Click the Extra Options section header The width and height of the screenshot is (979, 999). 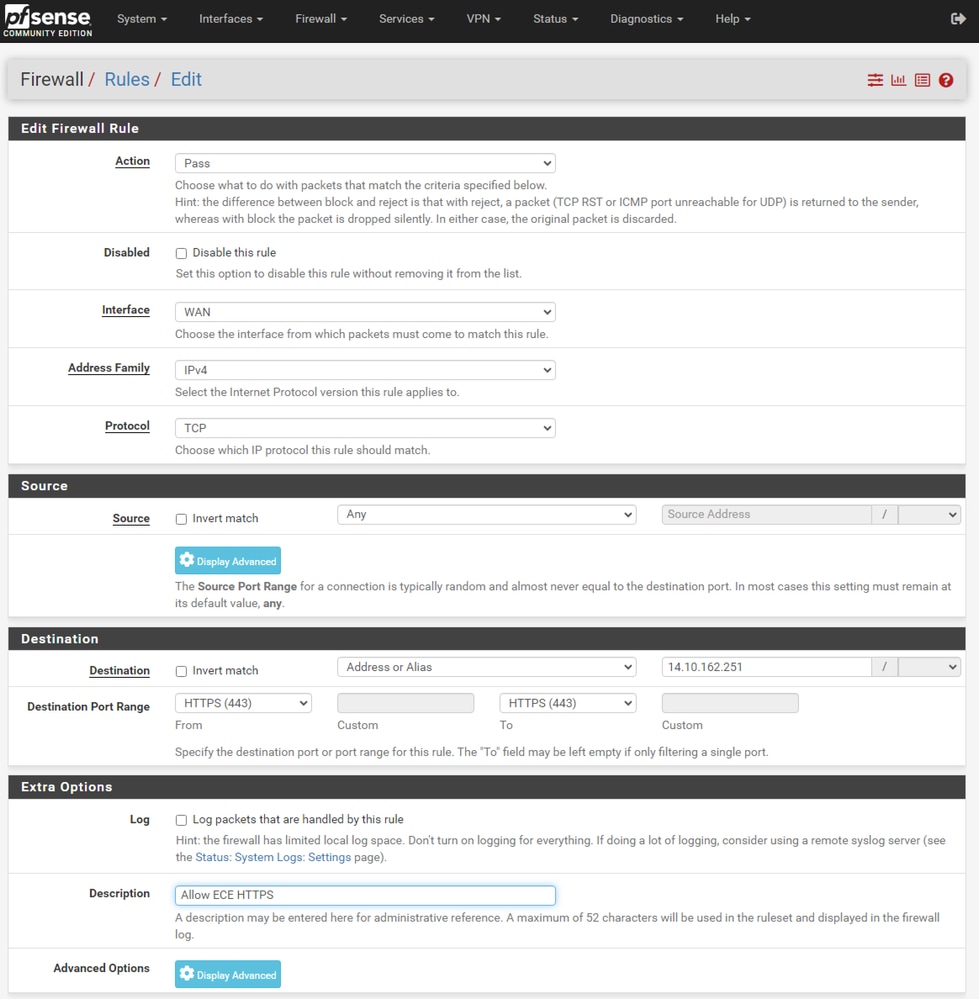487,787
